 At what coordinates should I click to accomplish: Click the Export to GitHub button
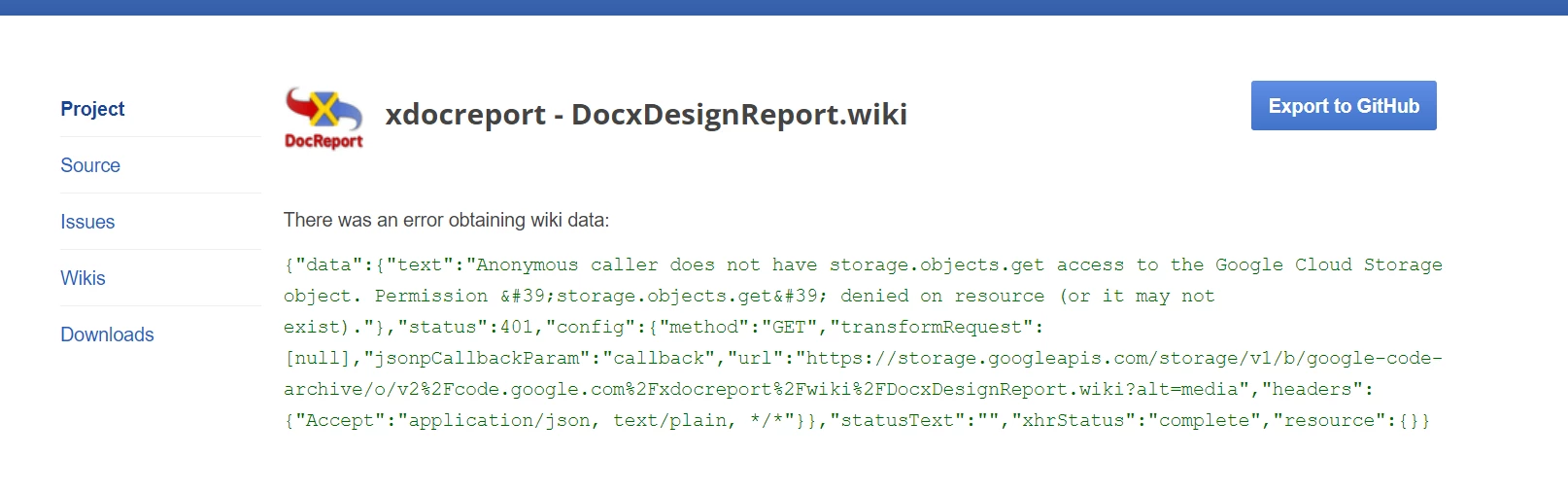click(1344, 106)
